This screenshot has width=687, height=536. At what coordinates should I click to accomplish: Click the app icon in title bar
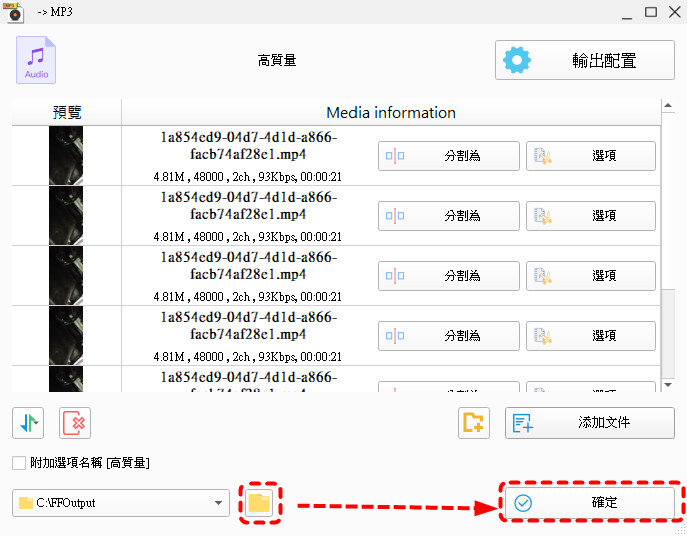coord(13,12)
